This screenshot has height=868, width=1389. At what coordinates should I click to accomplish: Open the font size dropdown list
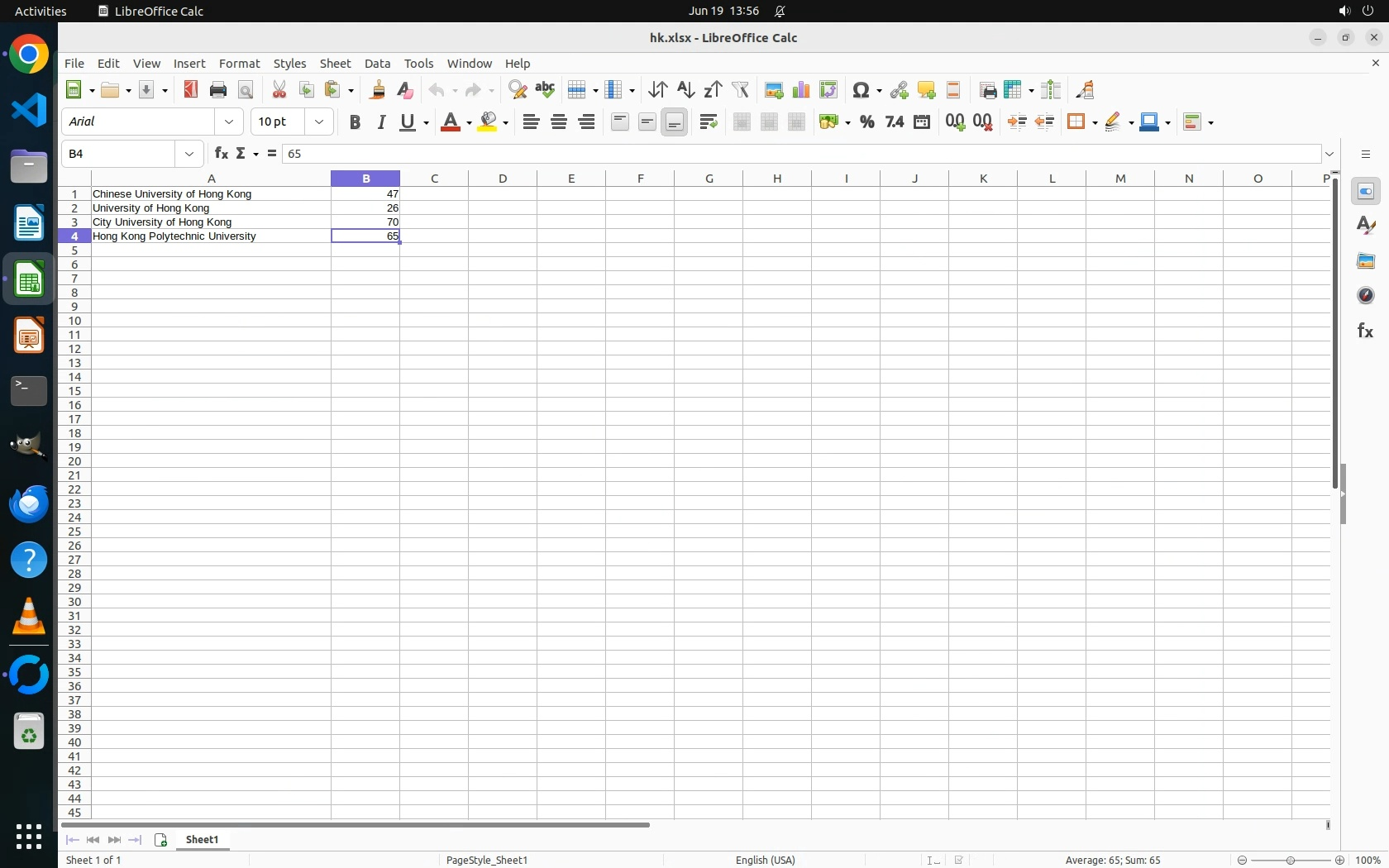pyautogui.click(x=319, y=122)
